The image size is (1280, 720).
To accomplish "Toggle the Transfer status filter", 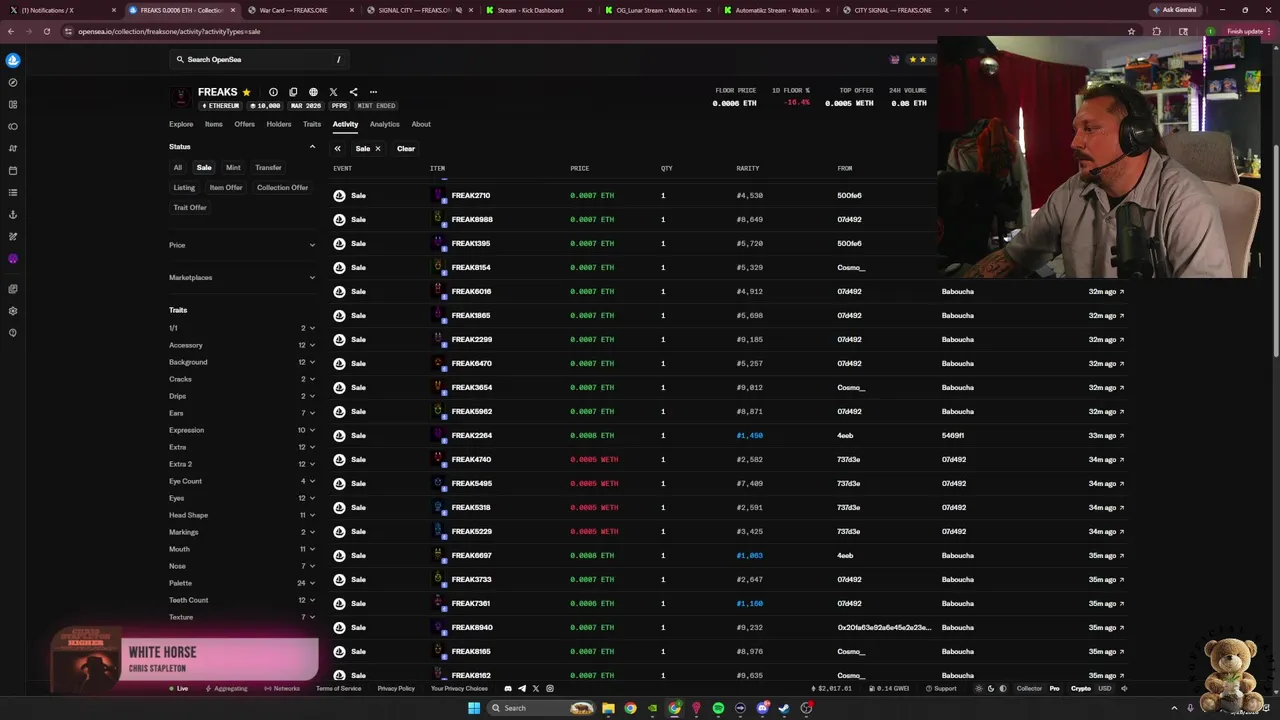I will click(x=268, y=167).
